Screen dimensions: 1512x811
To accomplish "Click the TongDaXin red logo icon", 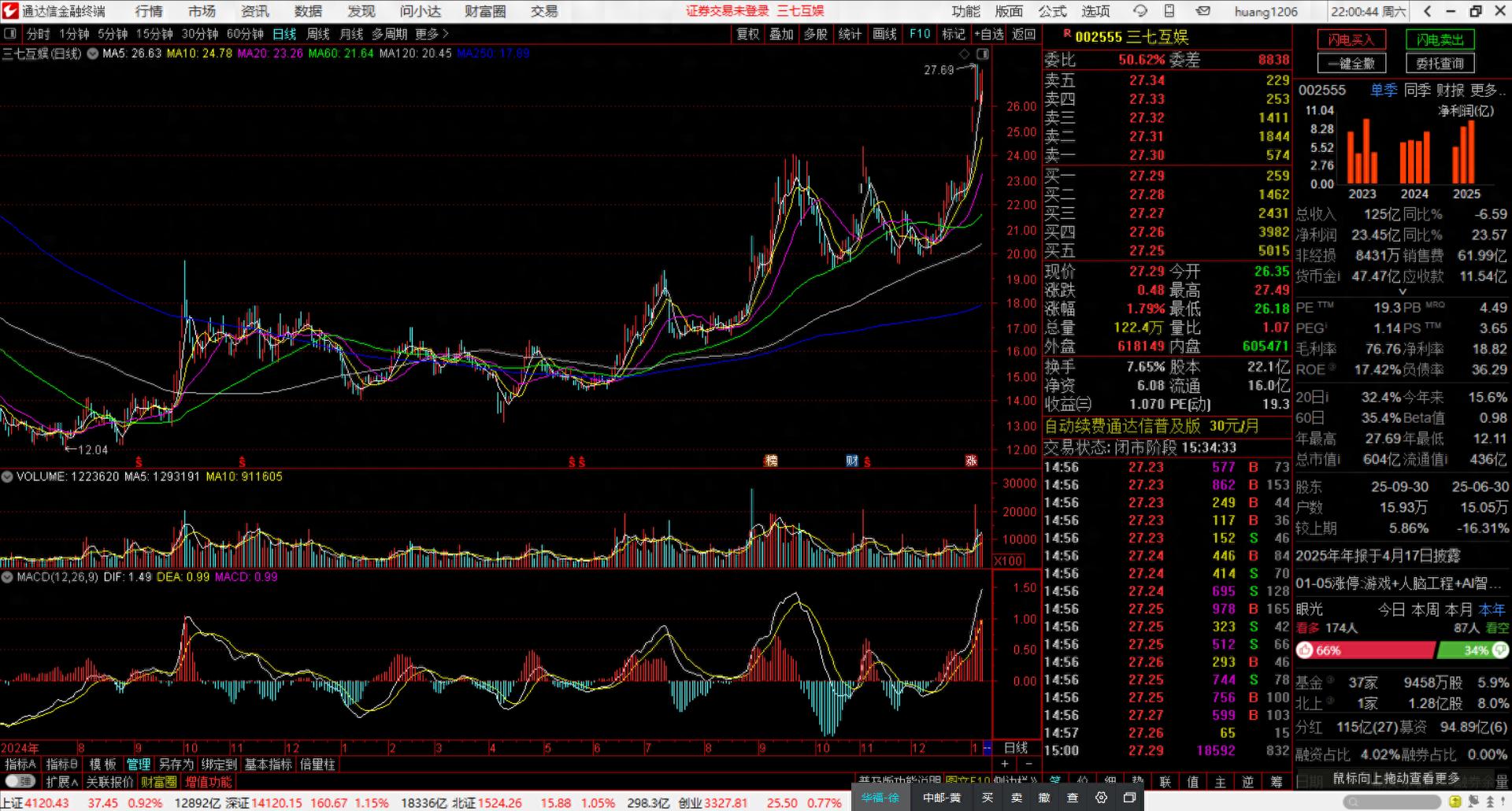I will click(x=10, y=11).
